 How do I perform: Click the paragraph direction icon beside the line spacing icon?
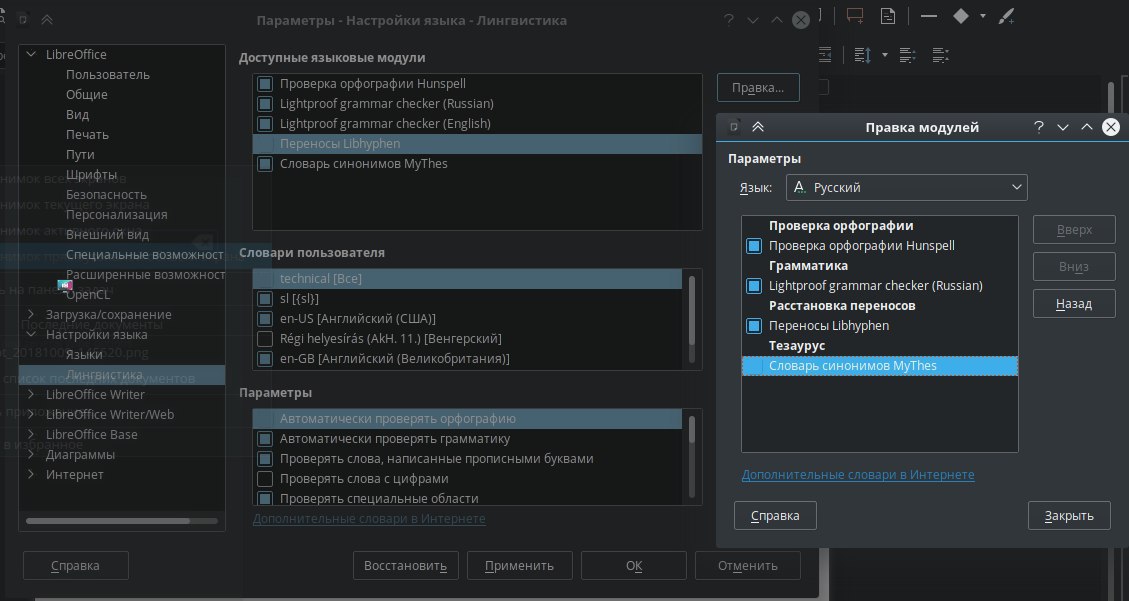click(x=824, y=55)
